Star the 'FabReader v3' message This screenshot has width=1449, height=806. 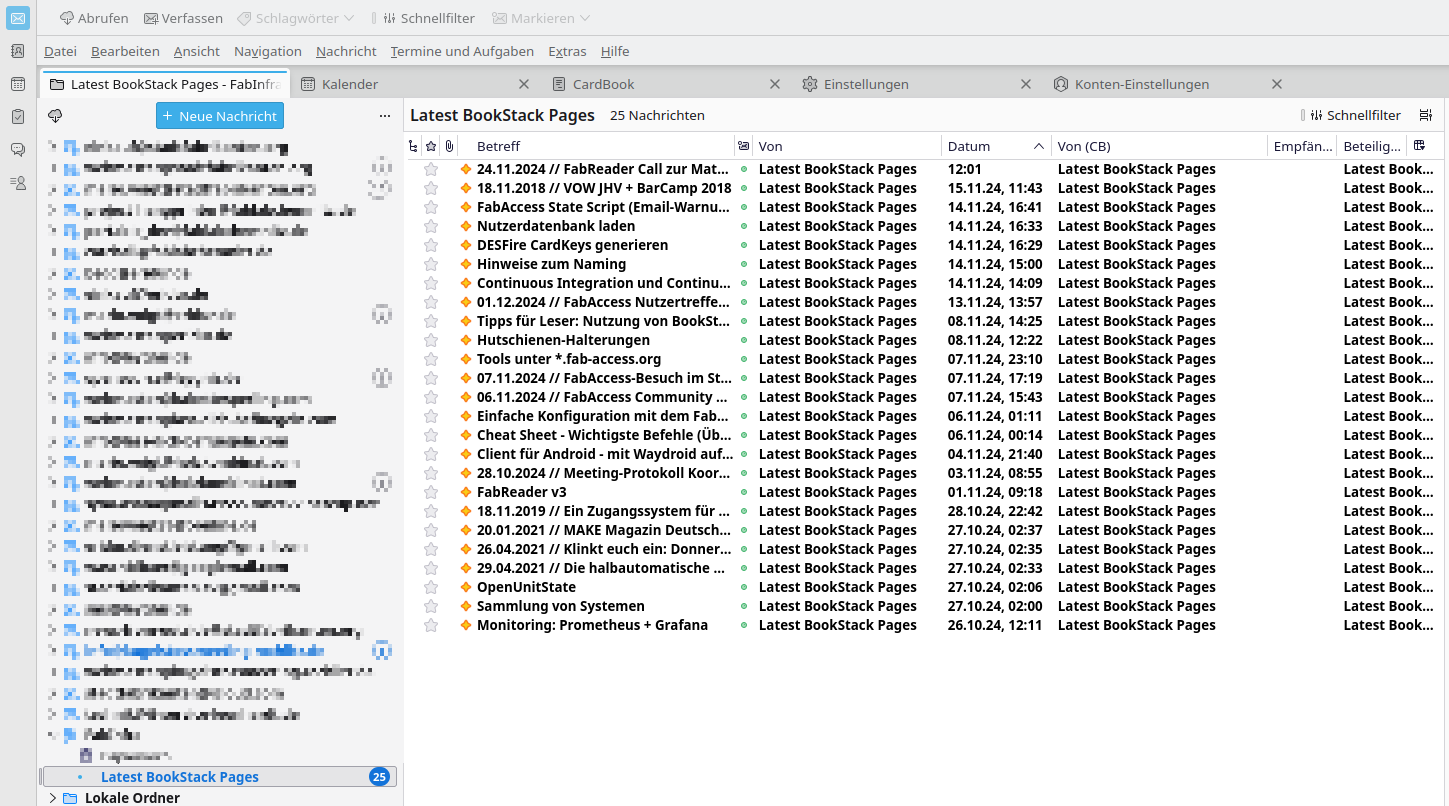[431, 492]
